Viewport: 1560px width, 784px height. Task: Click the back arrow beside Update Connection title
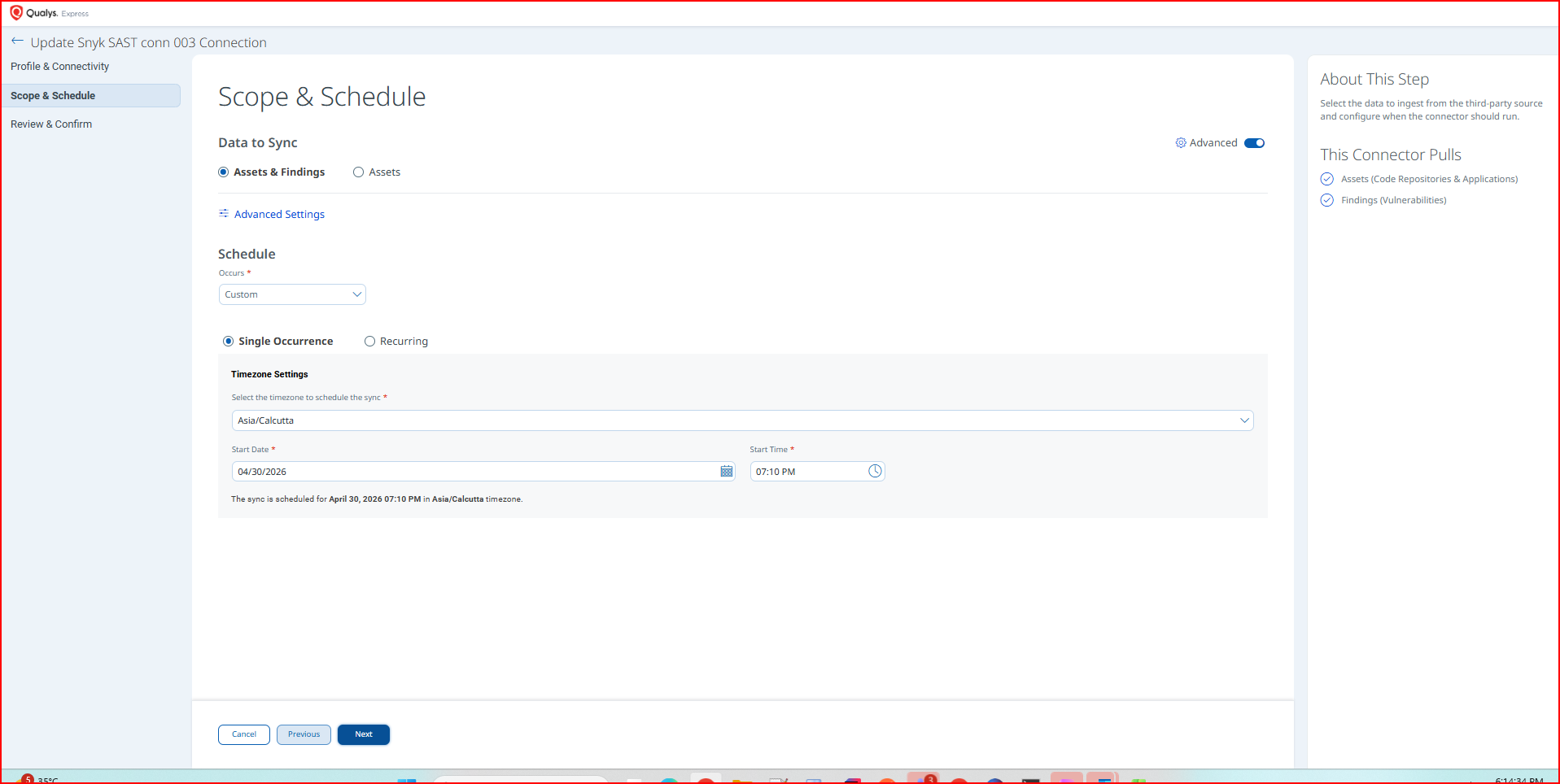coord(17,41)
